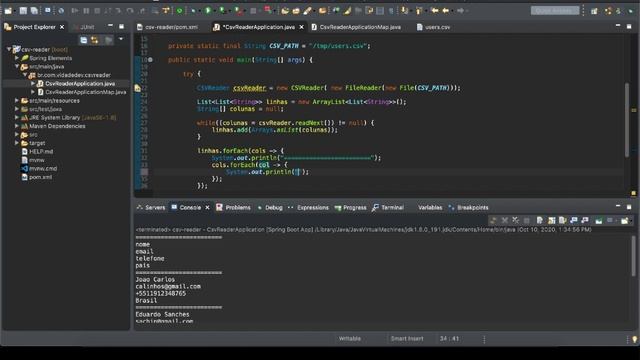This screenshot has height=360, width=640.
Task: Click the Open Console icon
Action: [624, 220]
